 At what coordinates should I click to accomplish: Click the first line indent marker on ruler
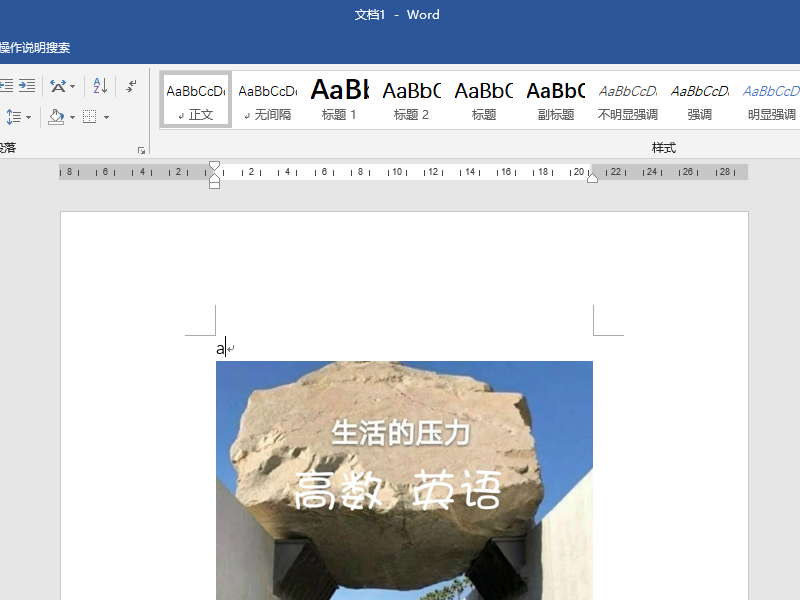pyautogui.click(x=214, y=165)
